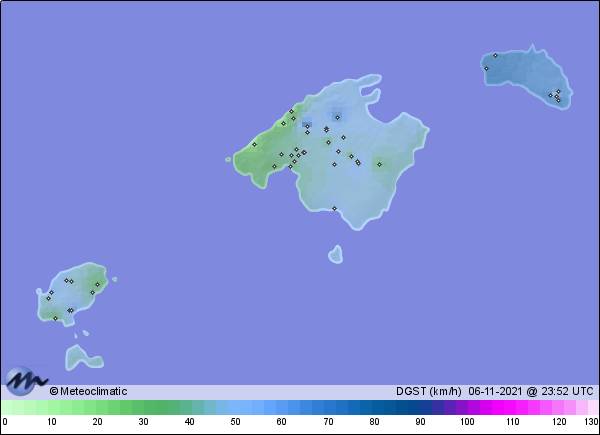The height and width of the screenshot is (435, 600).
Task: Click the Dragonera islet off western Mallorca
Action: tap(228, 160)
